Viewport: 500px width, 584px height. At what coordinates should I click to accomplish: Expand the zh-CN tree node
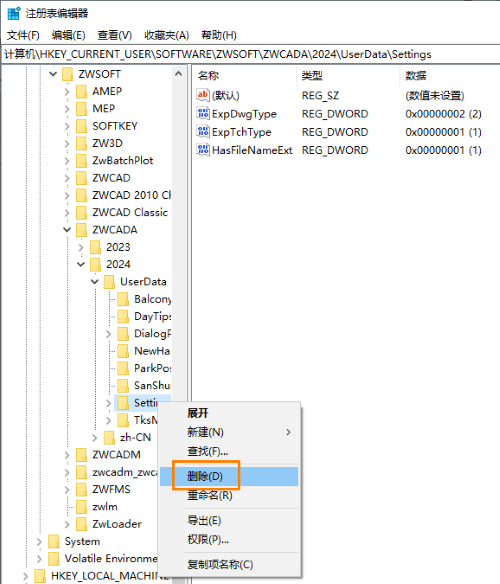tap(95, 438)
